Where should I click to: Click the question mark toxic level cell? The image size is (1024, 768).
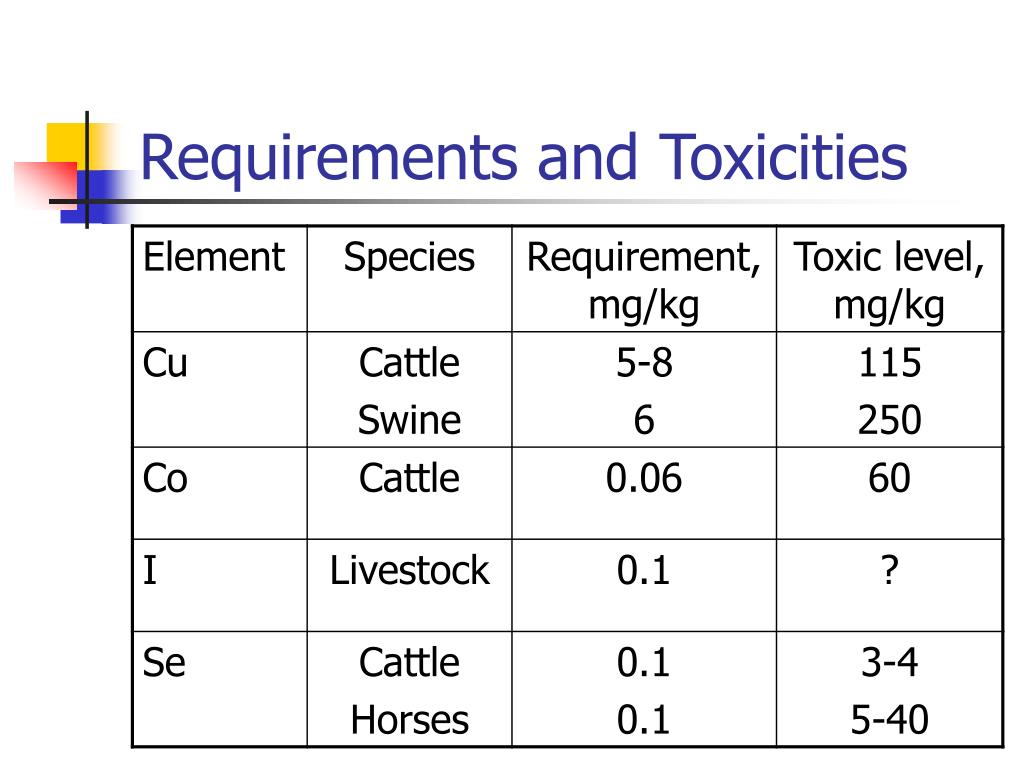tap(889, 585)
